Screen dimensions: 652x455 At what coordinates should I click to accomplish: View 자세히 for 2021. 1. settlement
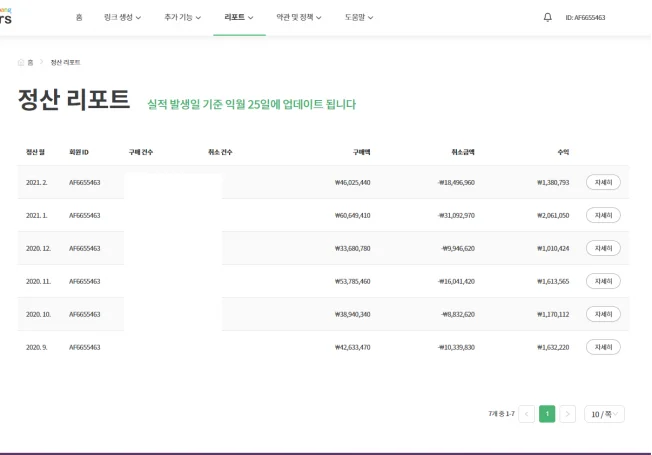tap(603, 215)
